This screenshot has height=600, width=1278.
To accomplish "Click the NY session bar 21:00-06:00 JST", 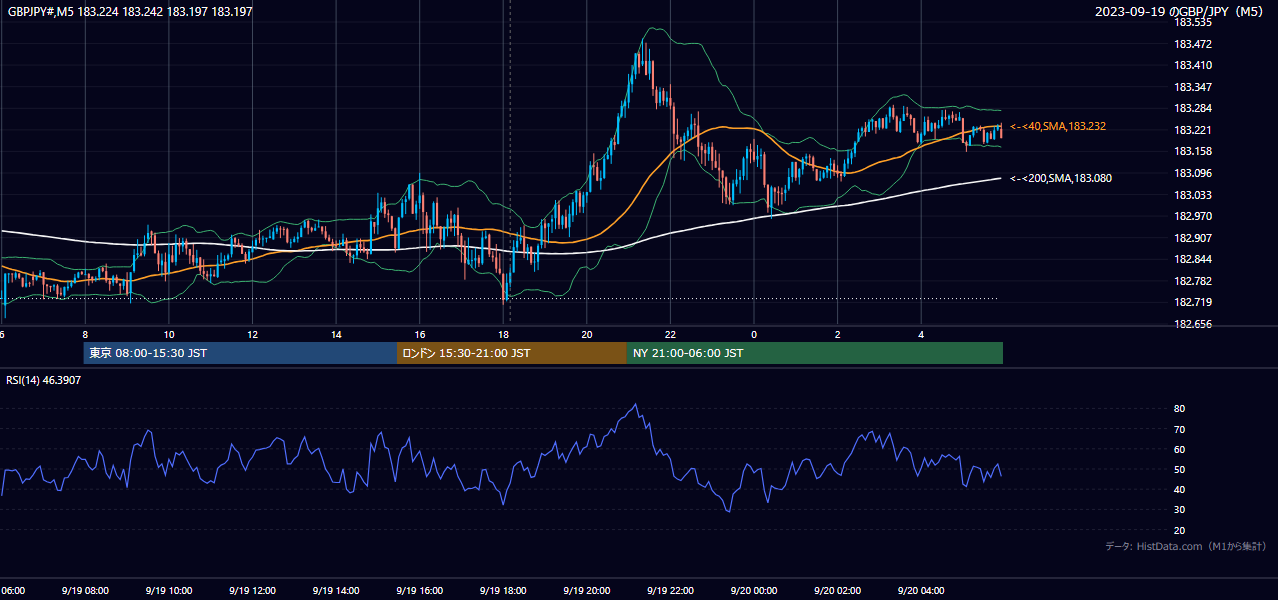I will (815, 353).
